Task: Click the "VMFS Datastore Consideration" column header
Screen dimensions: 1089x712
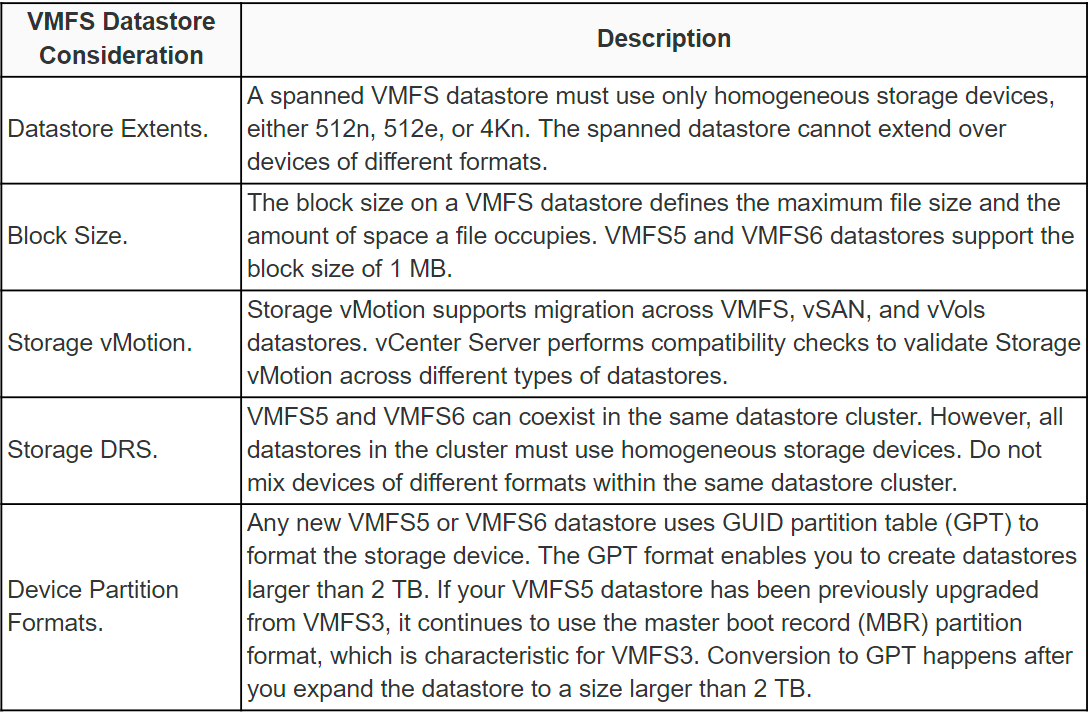Action: [121, 40]
